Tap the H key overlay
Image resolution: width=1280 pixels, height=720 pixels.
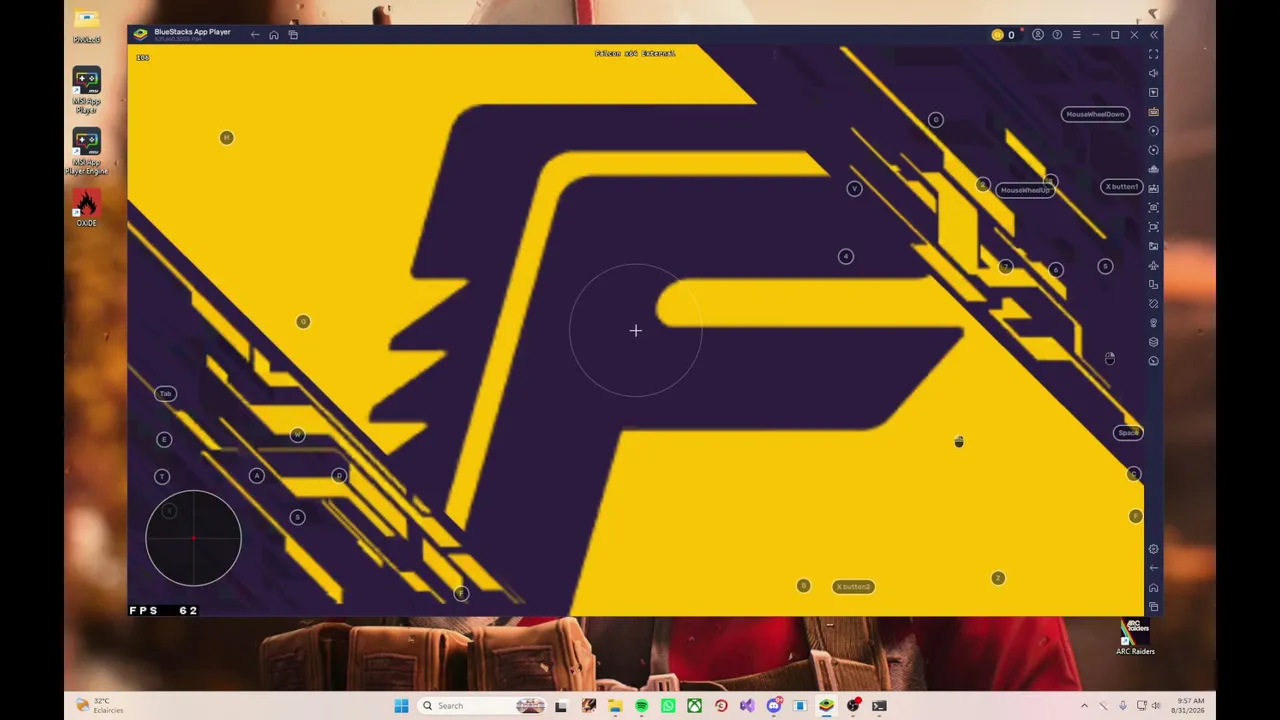click(226, 137)
